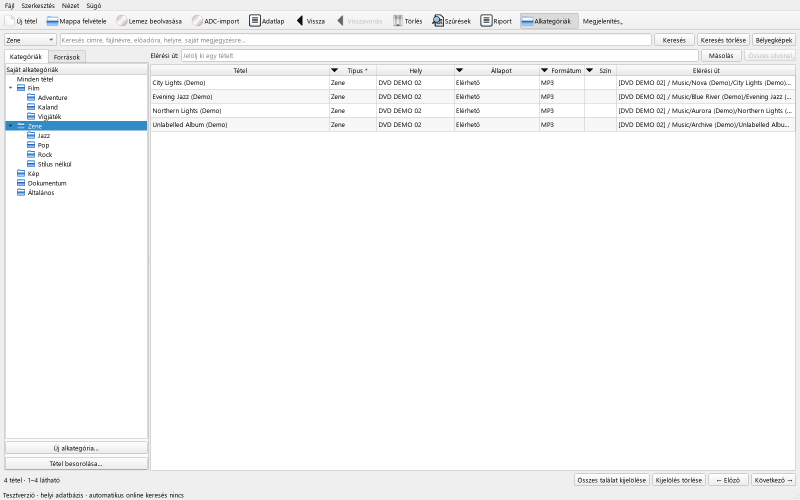This screenshot has width=800, height=500.
Task: Sort by the Hely column header
Action: [x=415, y=70]
